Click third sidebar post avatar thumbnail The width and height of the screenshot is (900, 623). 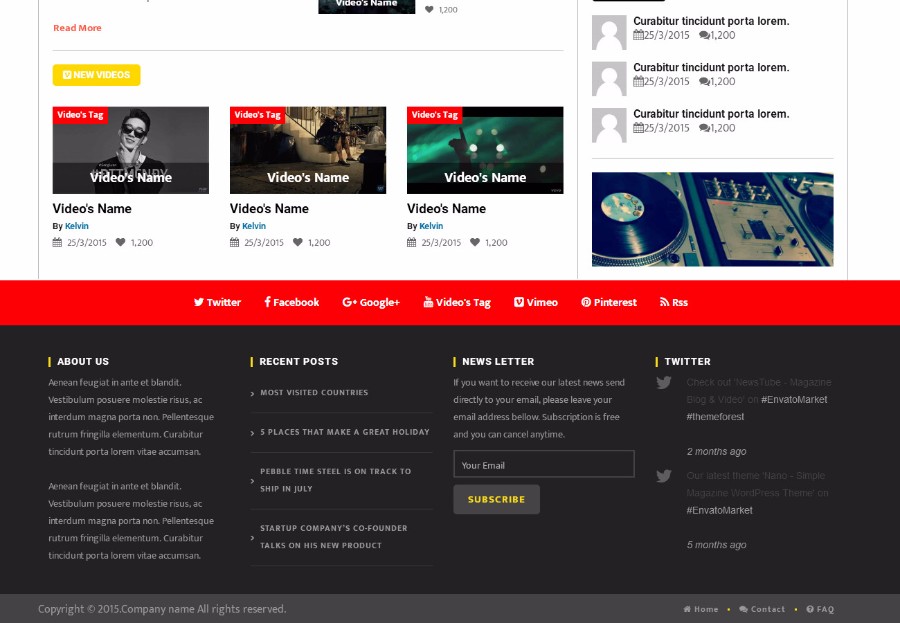tap(609, 125)
